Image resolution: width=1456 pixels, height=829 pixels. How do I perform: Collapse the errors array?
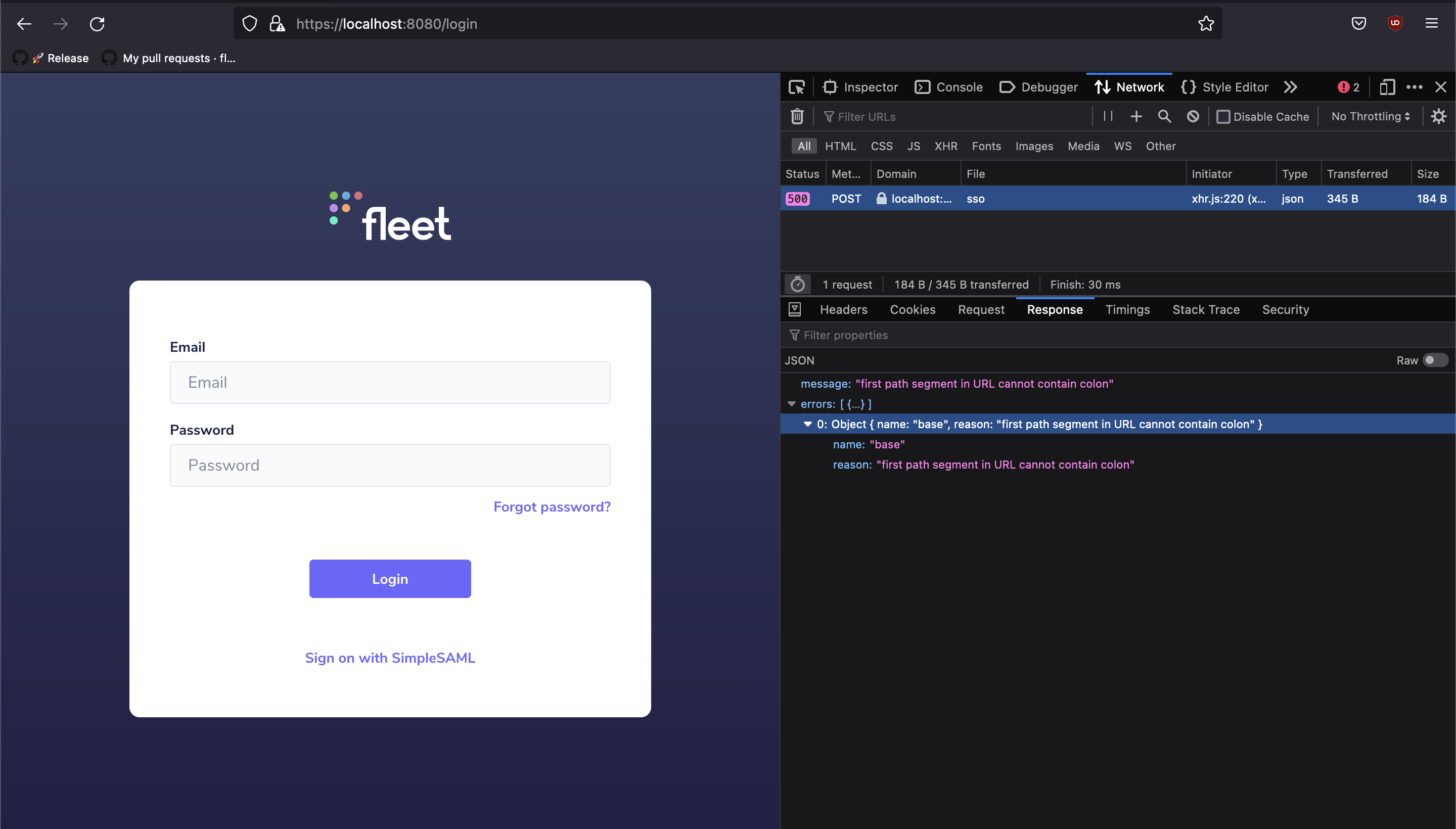(x=792, y=404)
